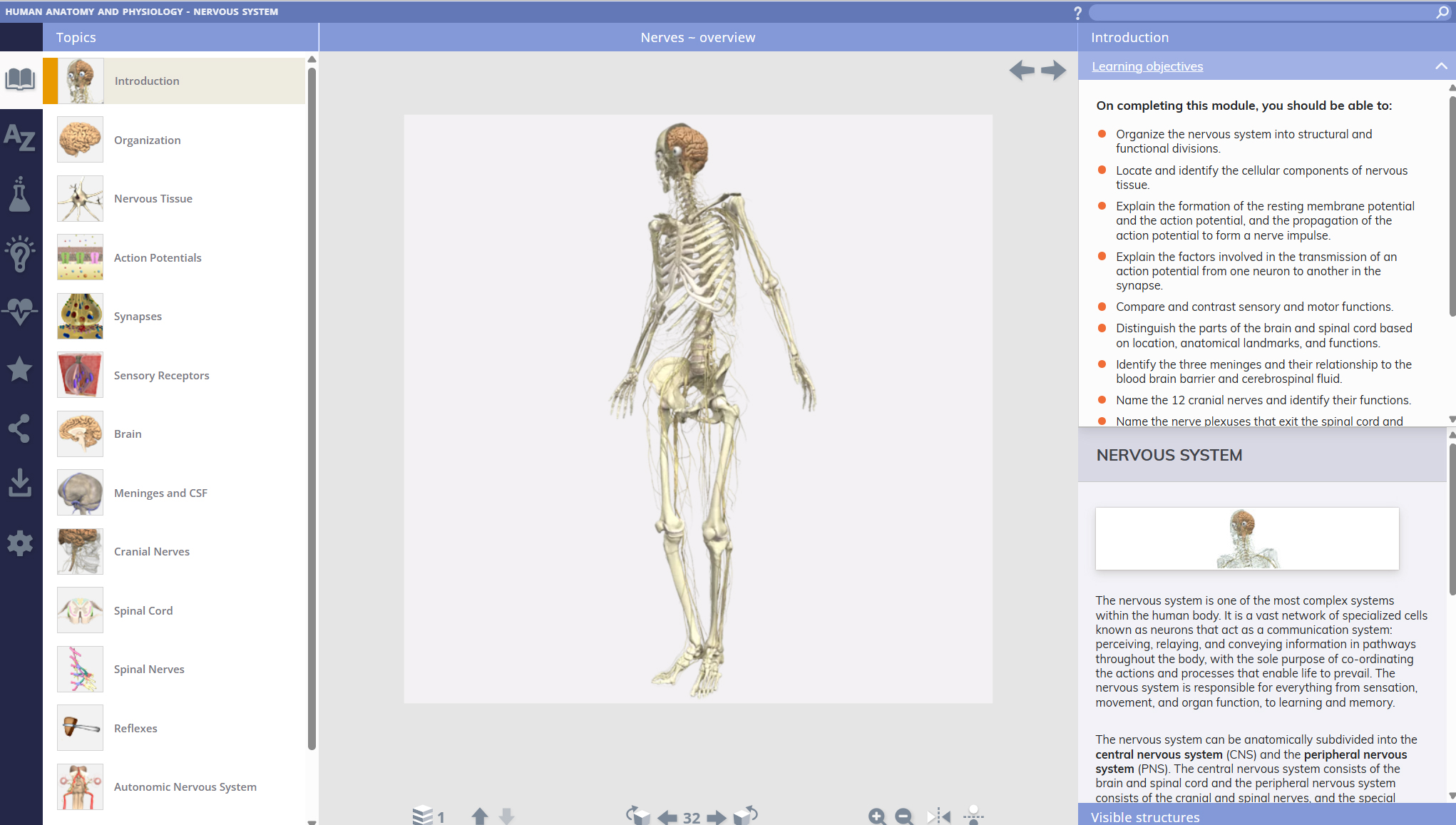This screenshot has height=825, width=1456.
Task: Zoom in on the skeleton model
Action: 877,816
